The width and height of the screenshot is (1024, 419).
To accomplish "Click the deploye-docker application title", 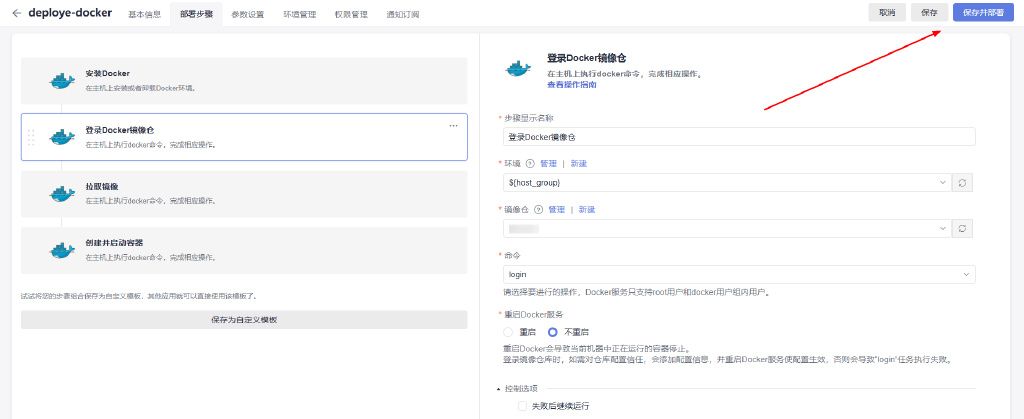I will tap(71, 13).
